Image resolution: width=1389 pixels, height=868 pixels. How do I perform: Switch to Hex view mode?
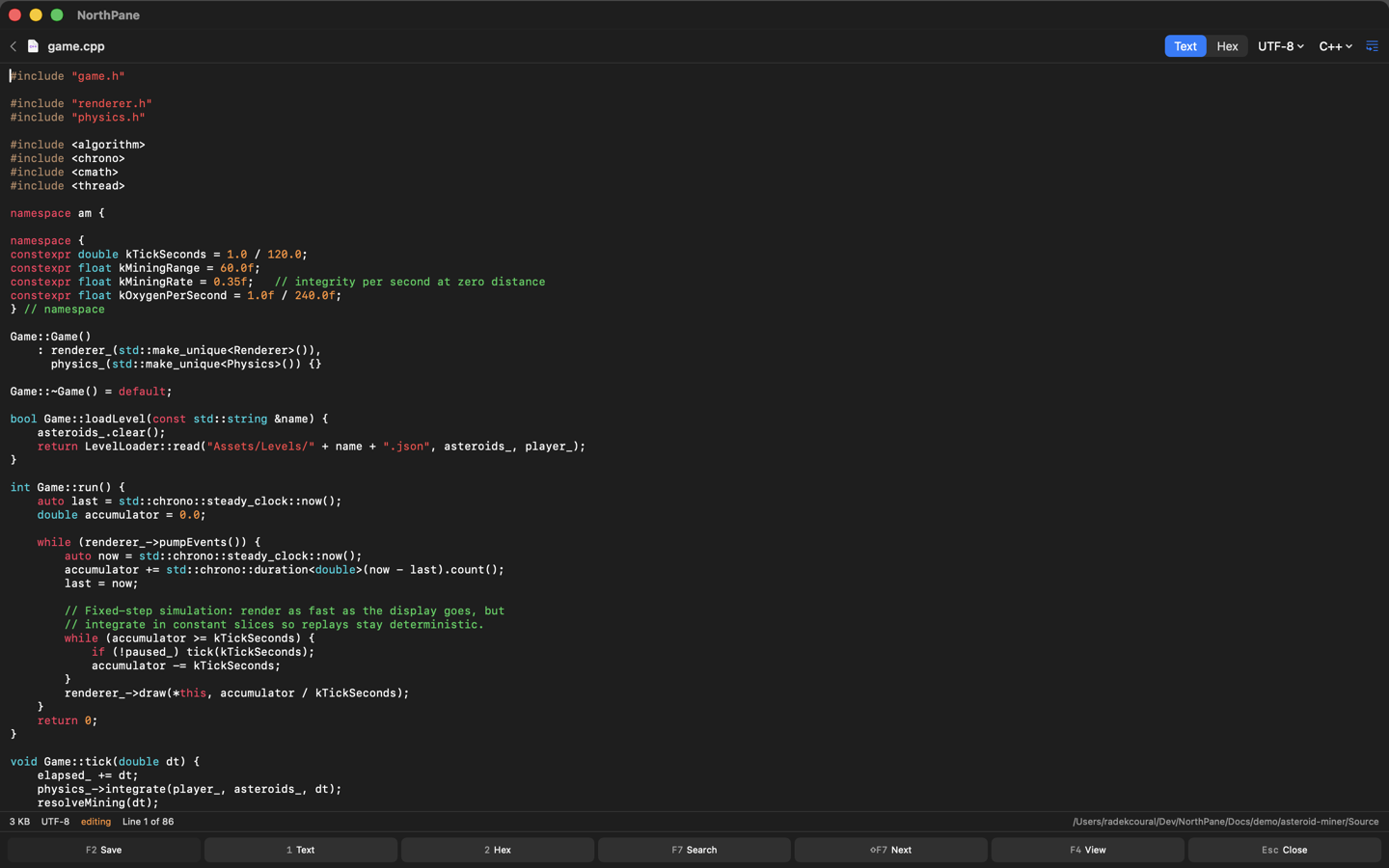tap(1227, 46)
